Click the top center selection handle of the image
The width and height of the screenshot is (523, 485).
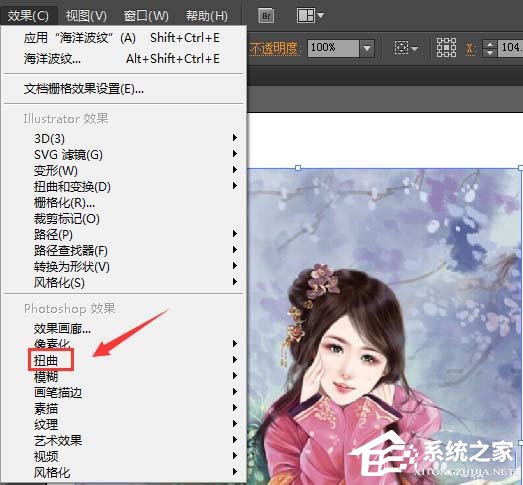pyautogui.click(x=298, y=168)
